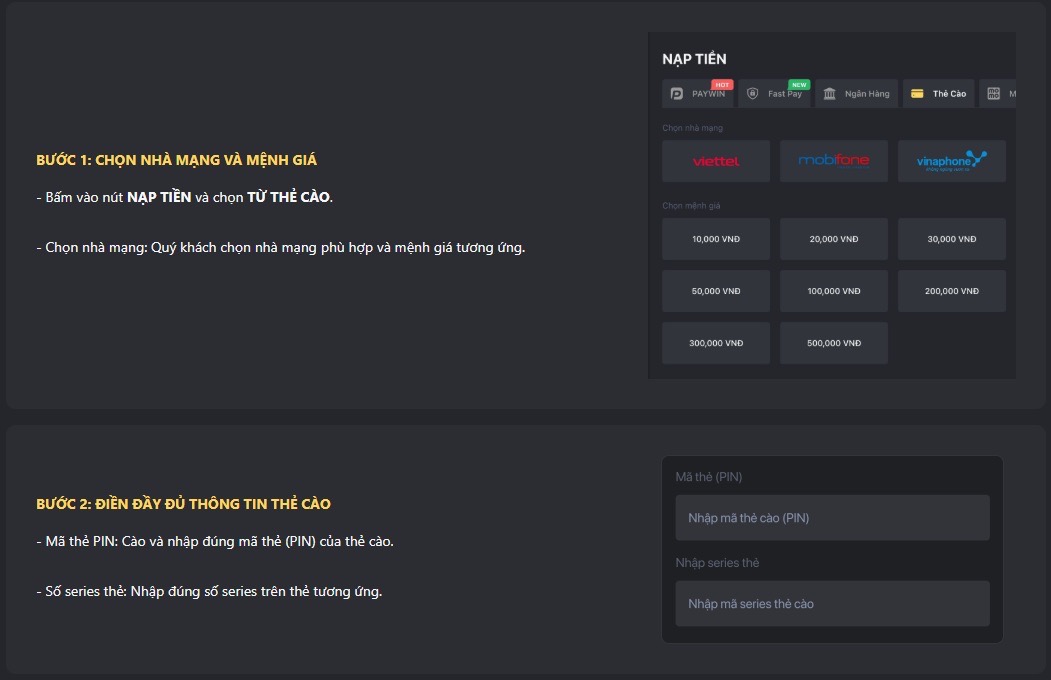
Task: Choose the 10,000 VNĐ denomination
Action: [x=716, y=239]
